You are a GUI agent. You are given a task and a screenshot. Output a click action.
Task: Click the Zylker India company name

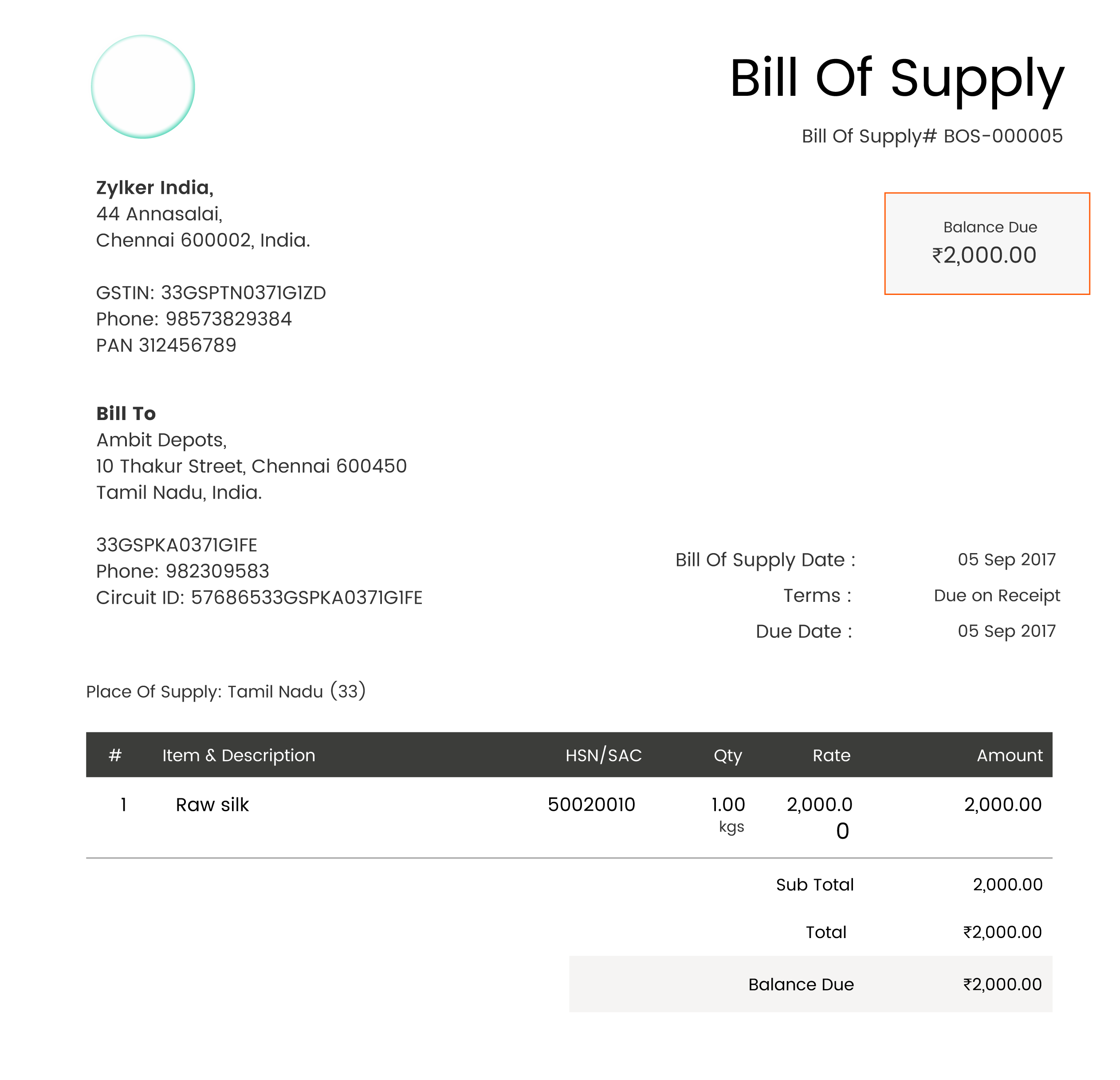(154, 188)
